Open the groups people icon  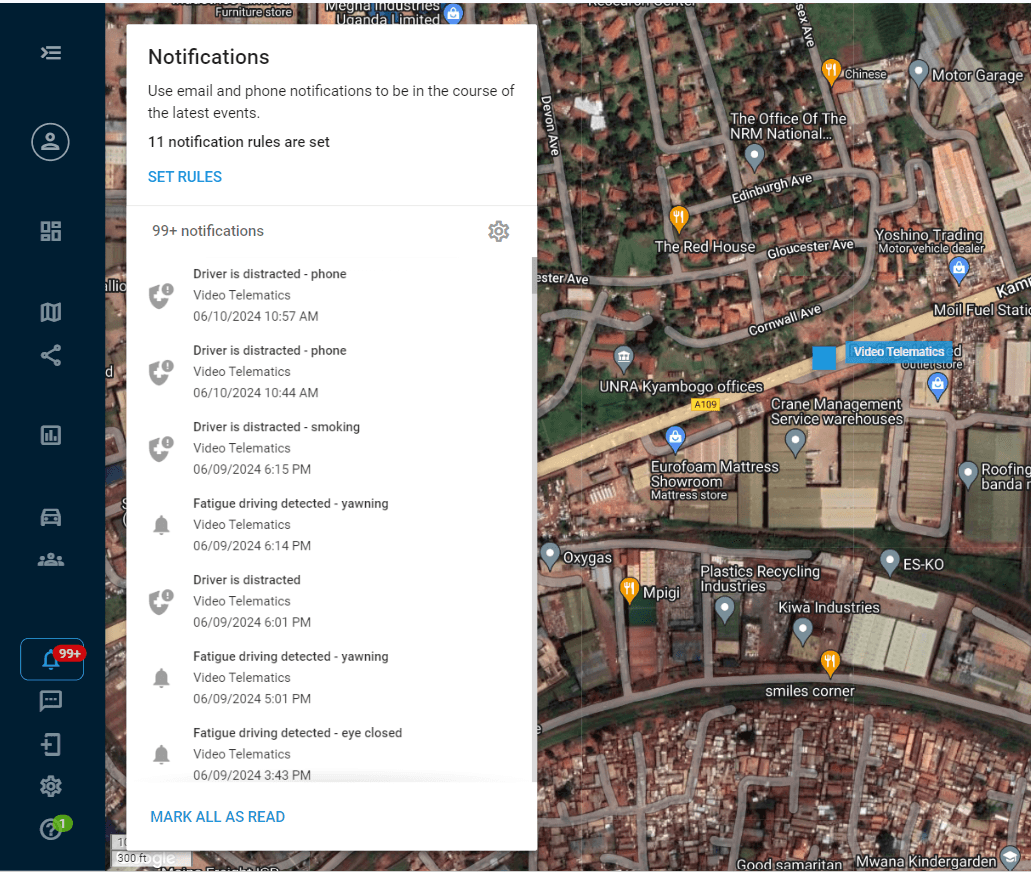tap(51, 560)
